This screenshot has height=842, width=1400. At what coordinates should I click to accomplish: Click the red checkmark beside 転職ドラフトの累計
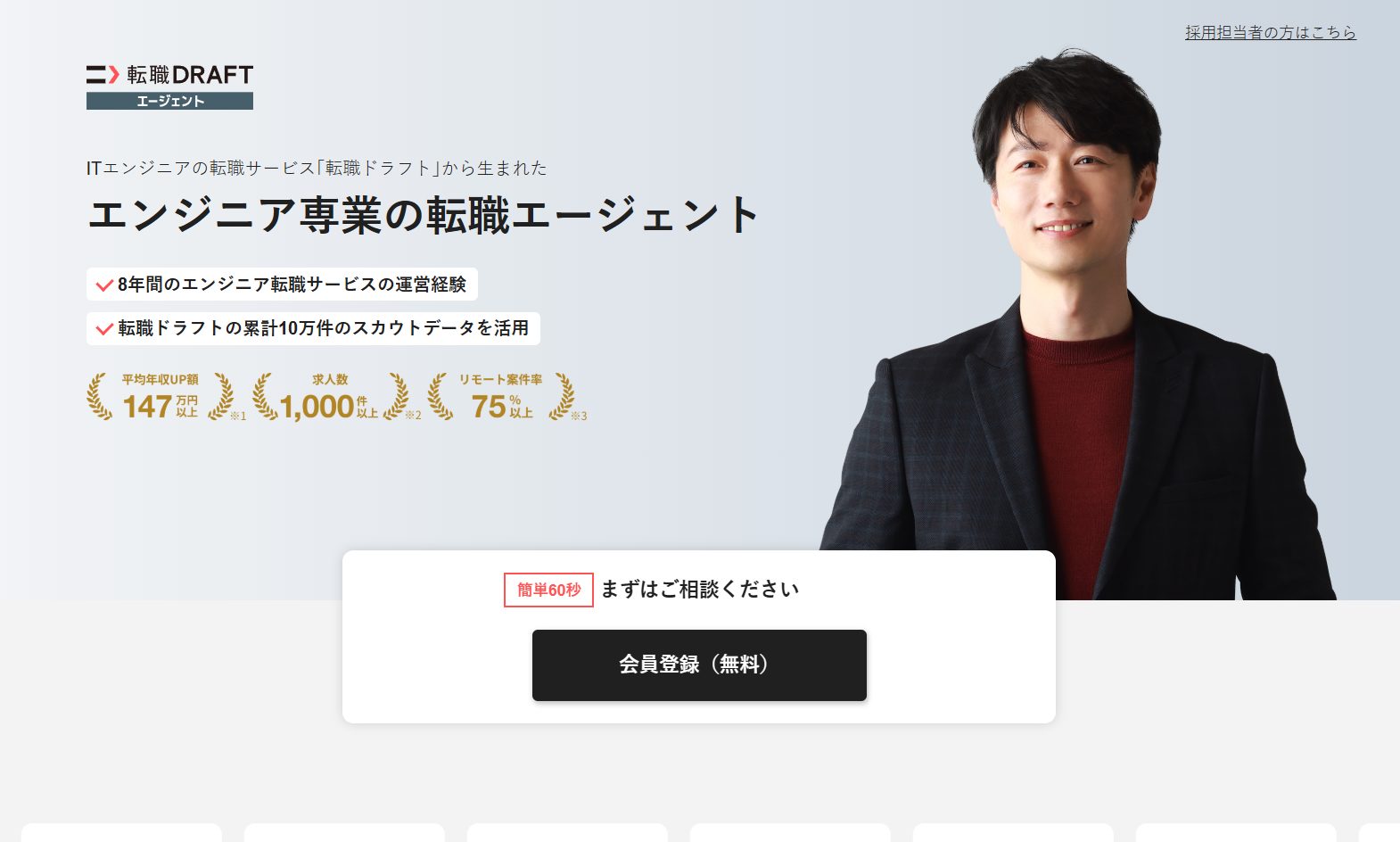(104, 329)
